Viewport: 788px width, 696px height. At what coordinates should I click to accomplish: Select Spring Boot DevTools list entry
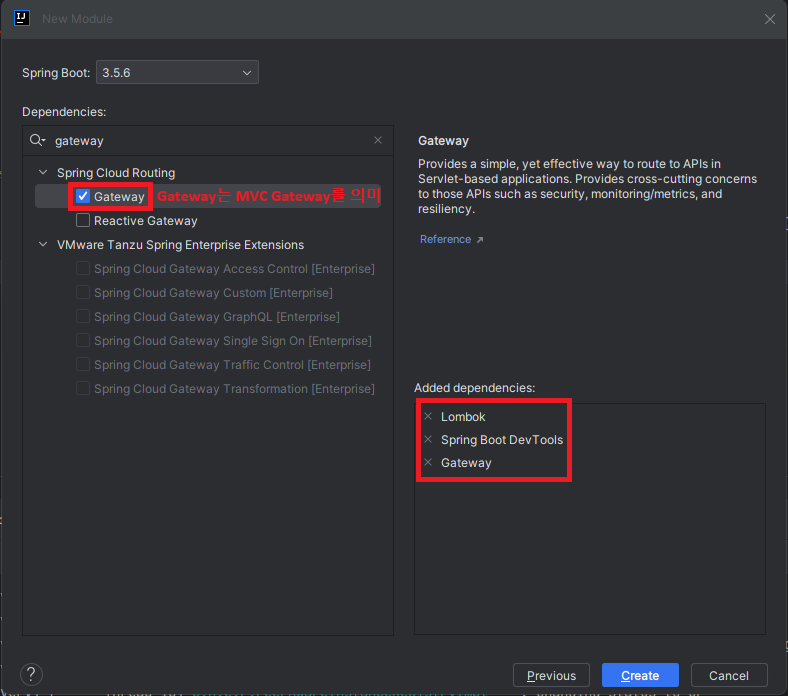tap(502, 440)
